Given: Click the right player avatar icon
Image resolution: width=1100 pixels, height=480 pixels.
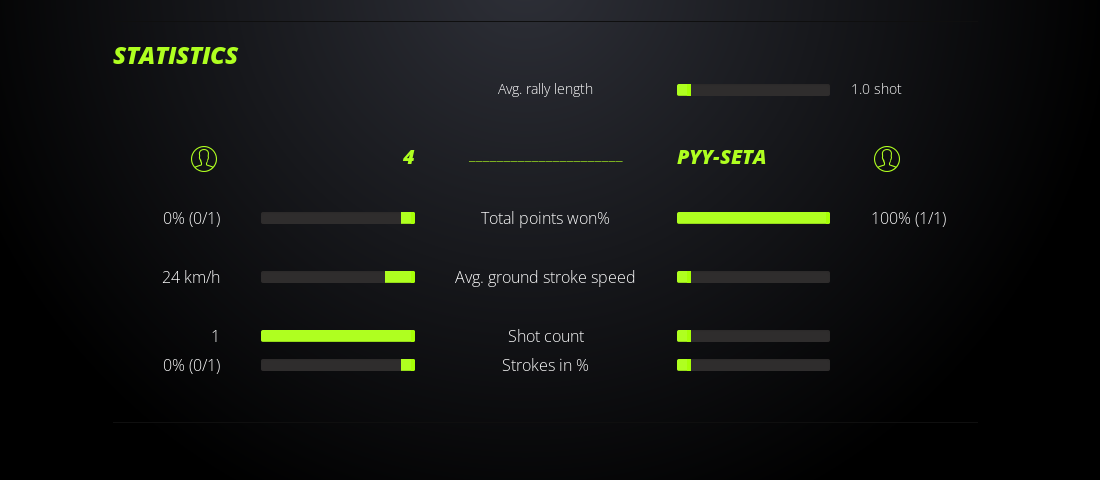Looking at the screenshot, I should [887, 159].
